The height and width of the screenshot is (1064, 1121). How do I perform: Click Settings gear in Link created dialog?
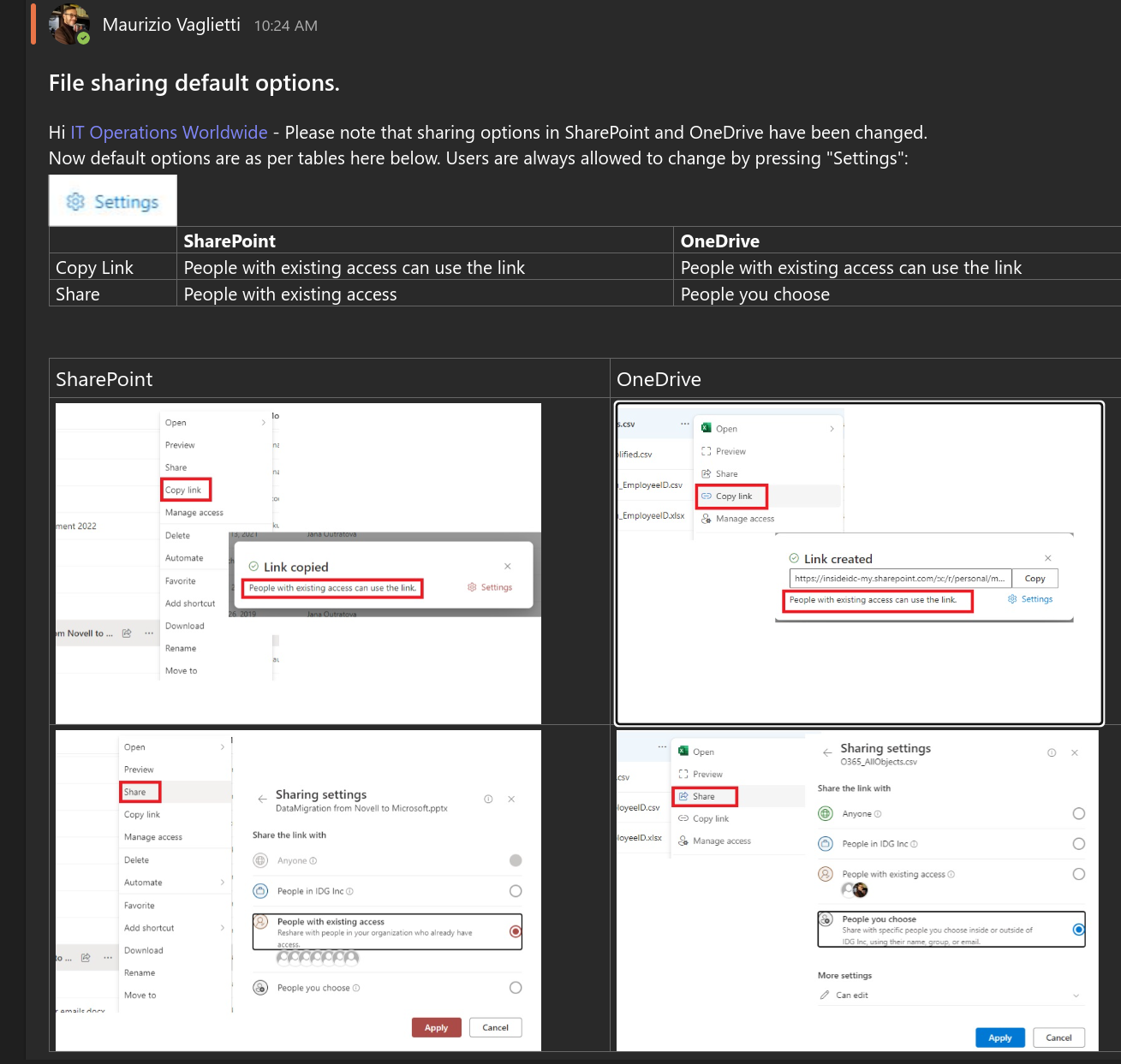1030,599
